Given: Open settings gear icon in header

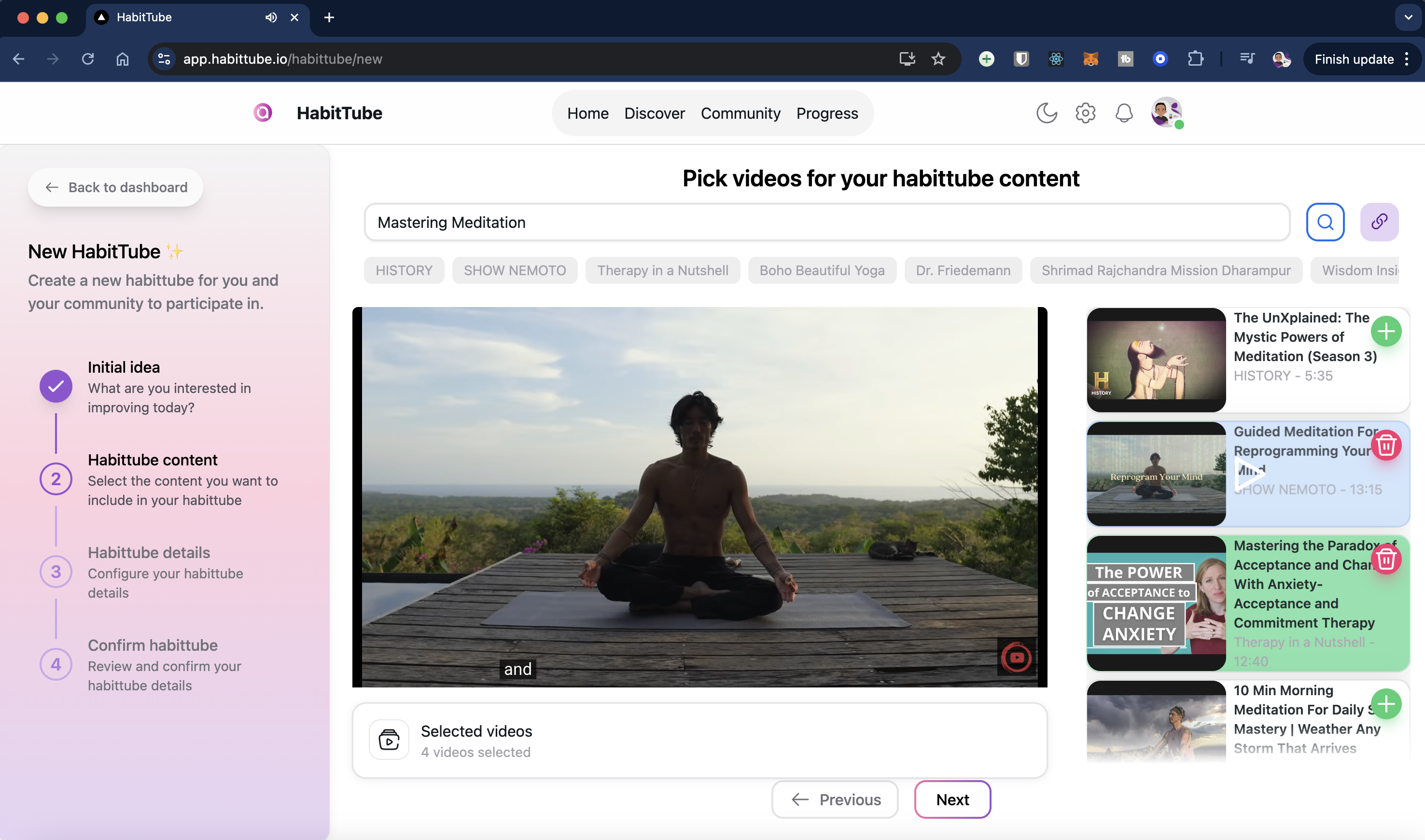Looking at the screenshot, I should 1085,113.
